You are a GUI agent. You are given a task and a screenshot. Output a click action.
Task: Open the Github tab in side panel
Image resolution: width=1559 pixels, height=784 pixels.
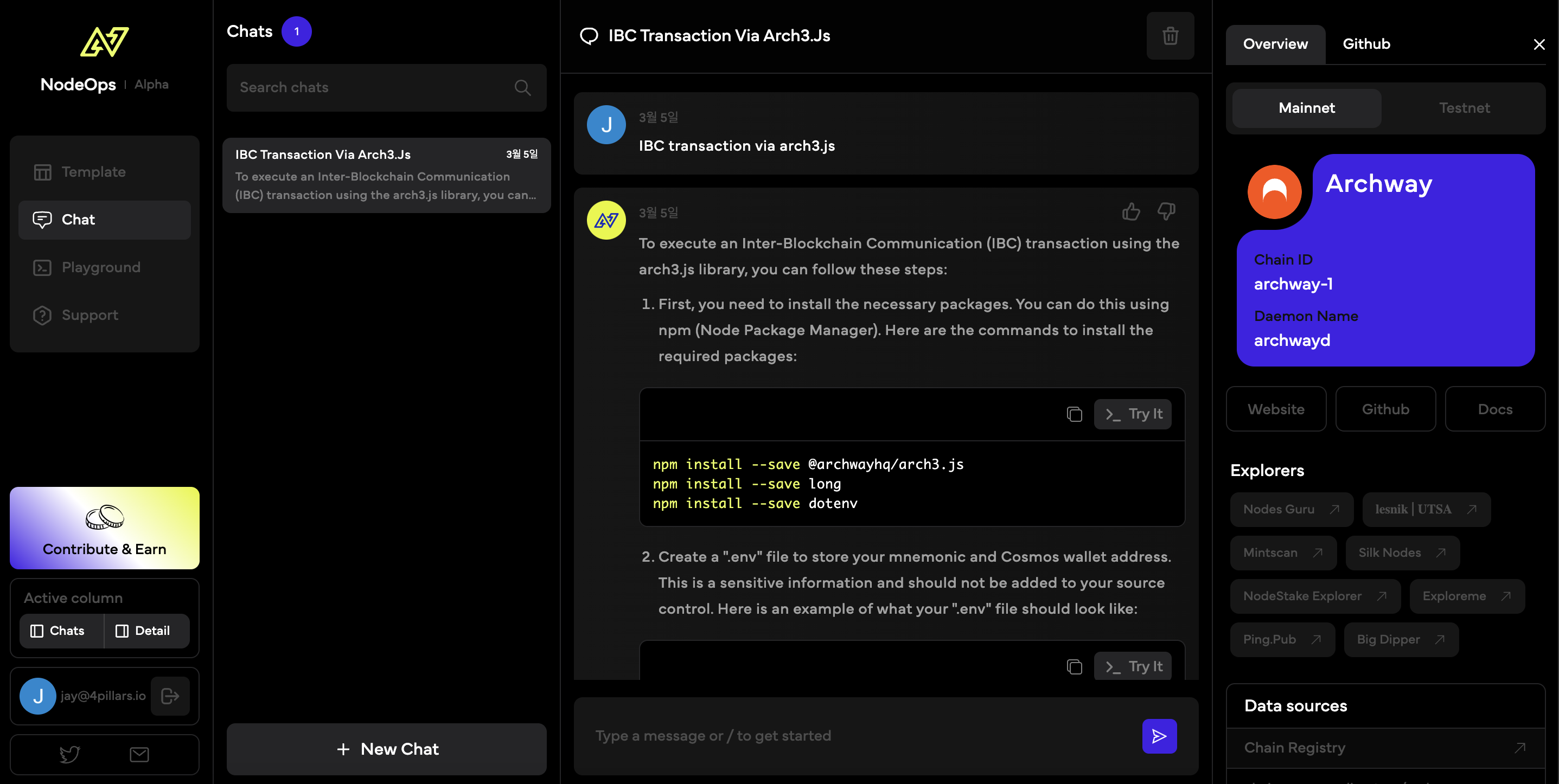tap(1366, 44)
